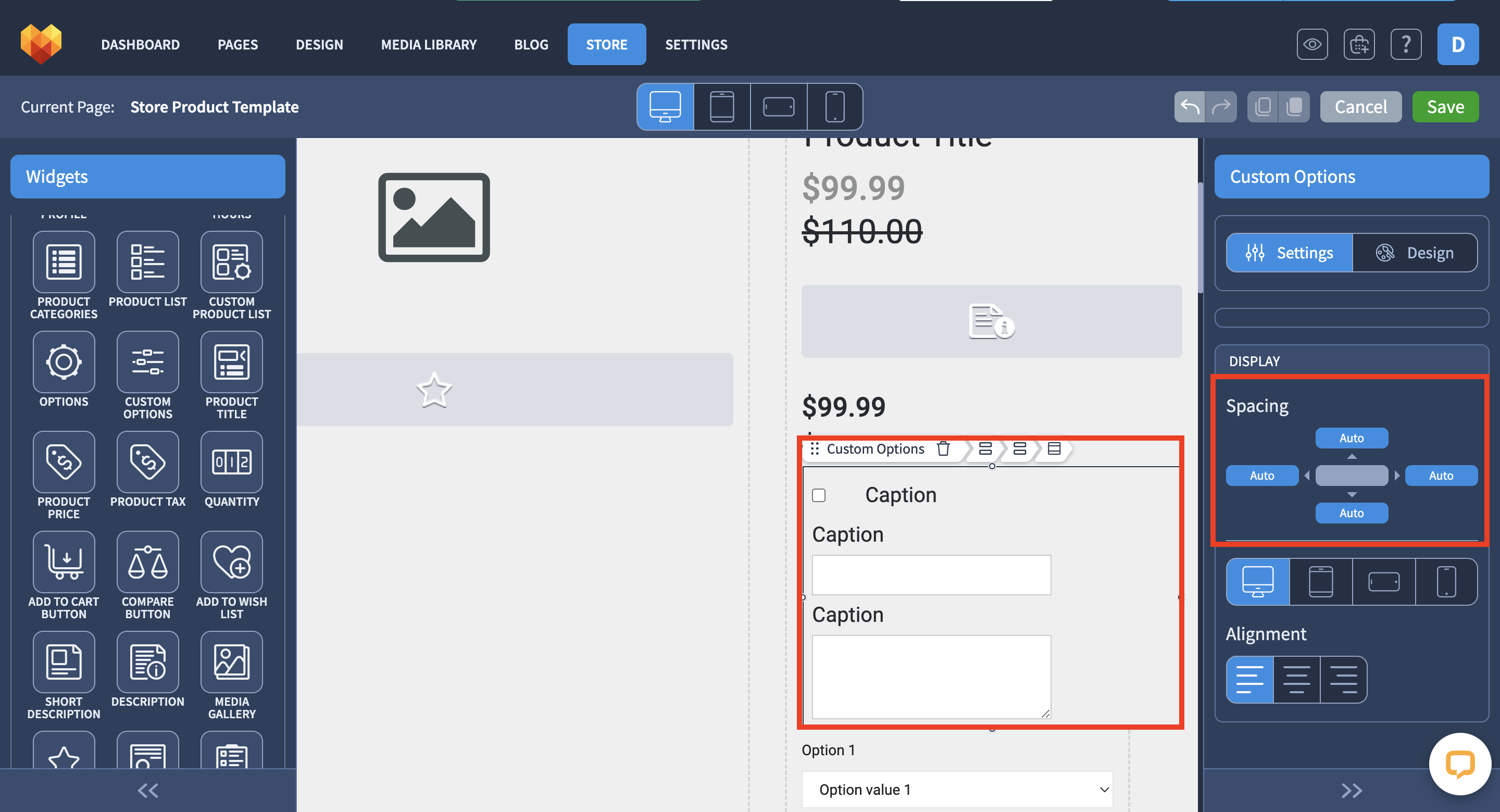Save the page changes

1445,107
